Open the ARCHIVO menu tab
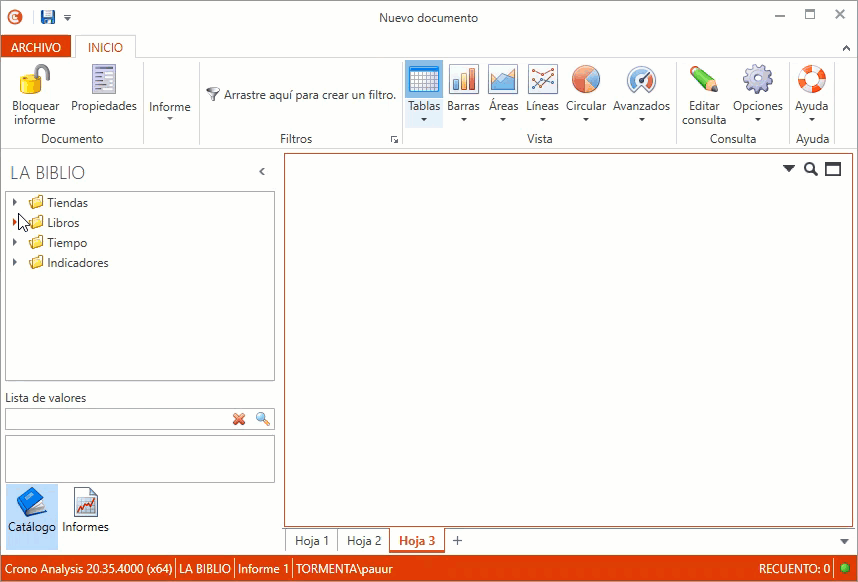The height and width of the screenshot is (582, 858). click(x=36, y=47)
